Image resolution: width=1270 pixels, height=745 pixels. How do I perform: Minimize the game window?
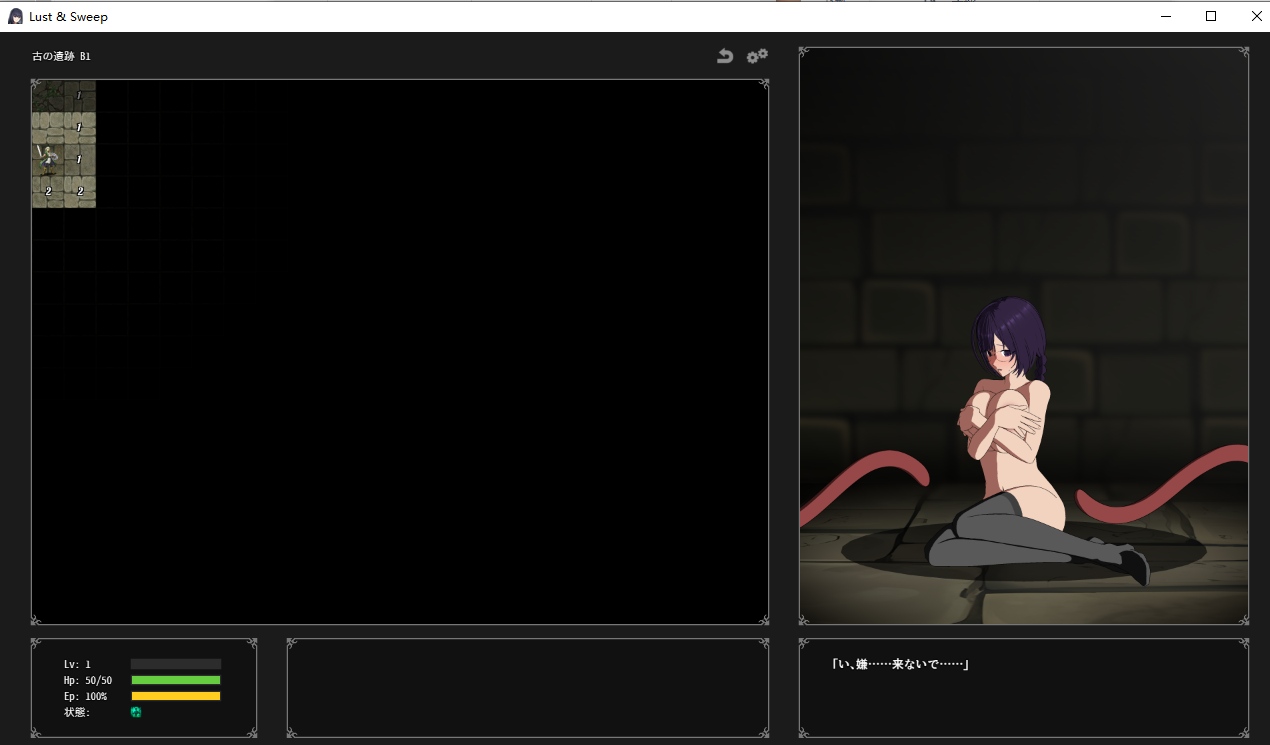click(x=1166, y=16)
